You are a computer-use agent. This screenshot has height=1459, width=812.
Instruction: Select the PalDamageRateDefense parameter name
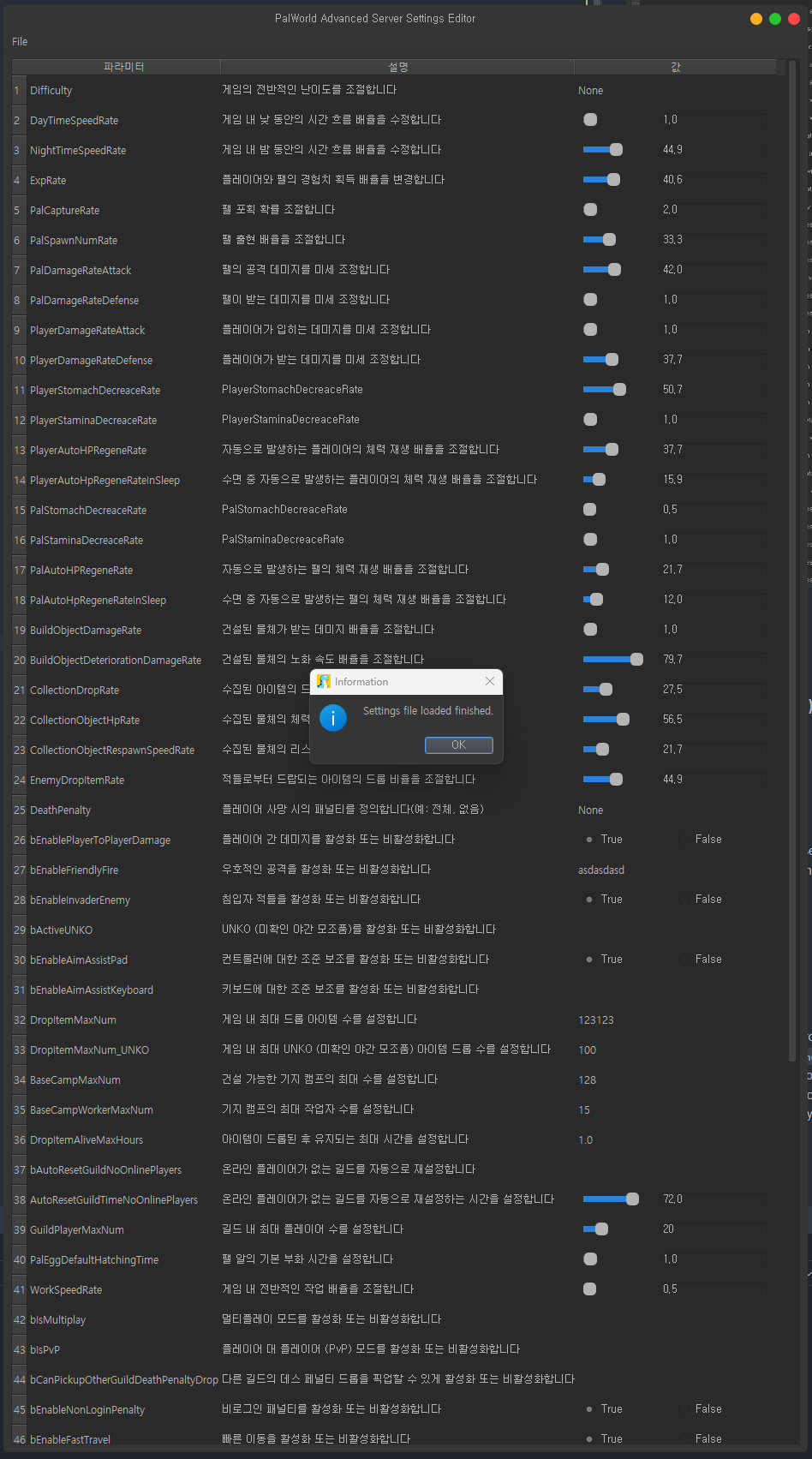[x=84, y=301]
